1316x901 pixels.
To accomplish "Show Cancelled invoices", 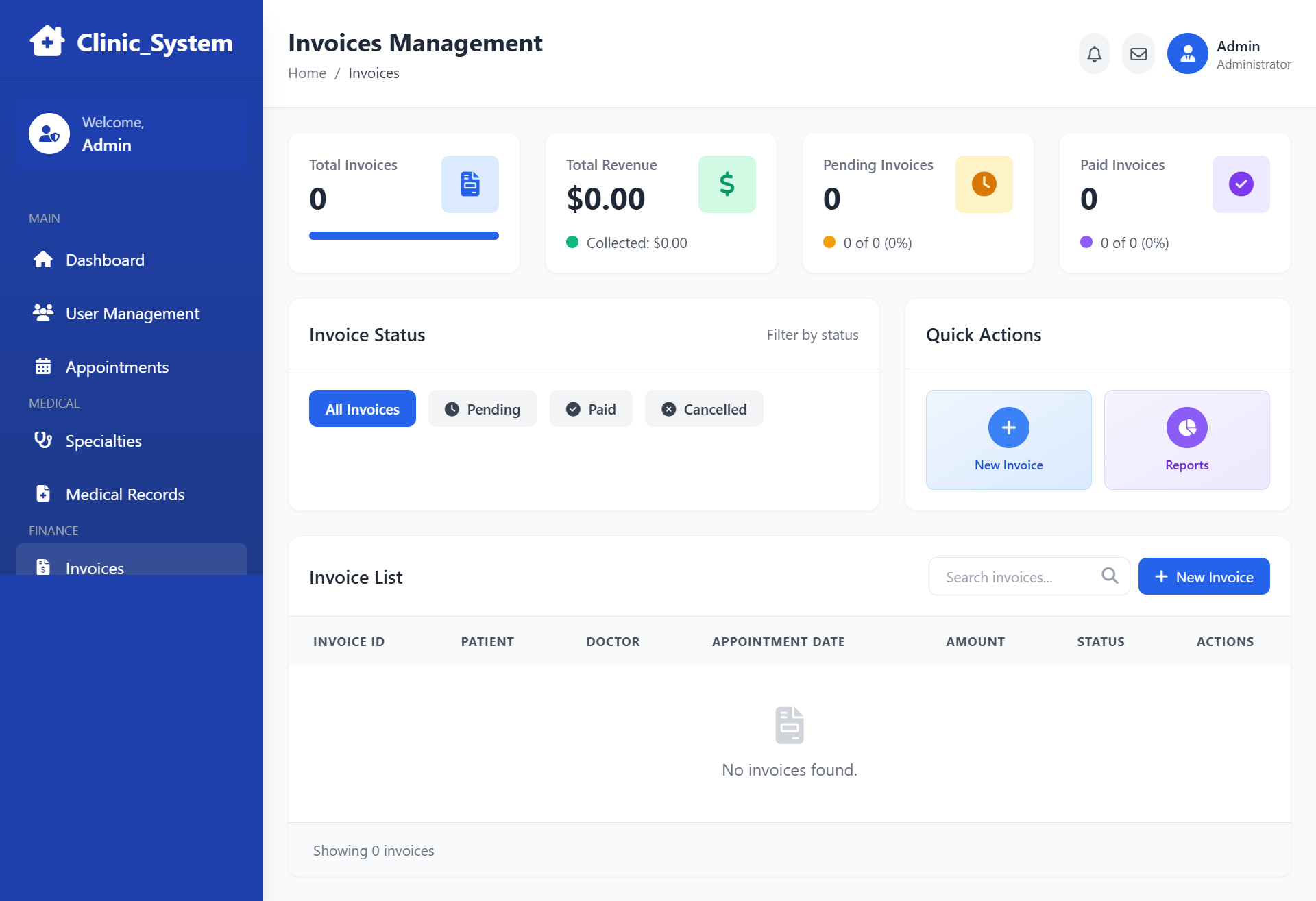I will point(704,409).
